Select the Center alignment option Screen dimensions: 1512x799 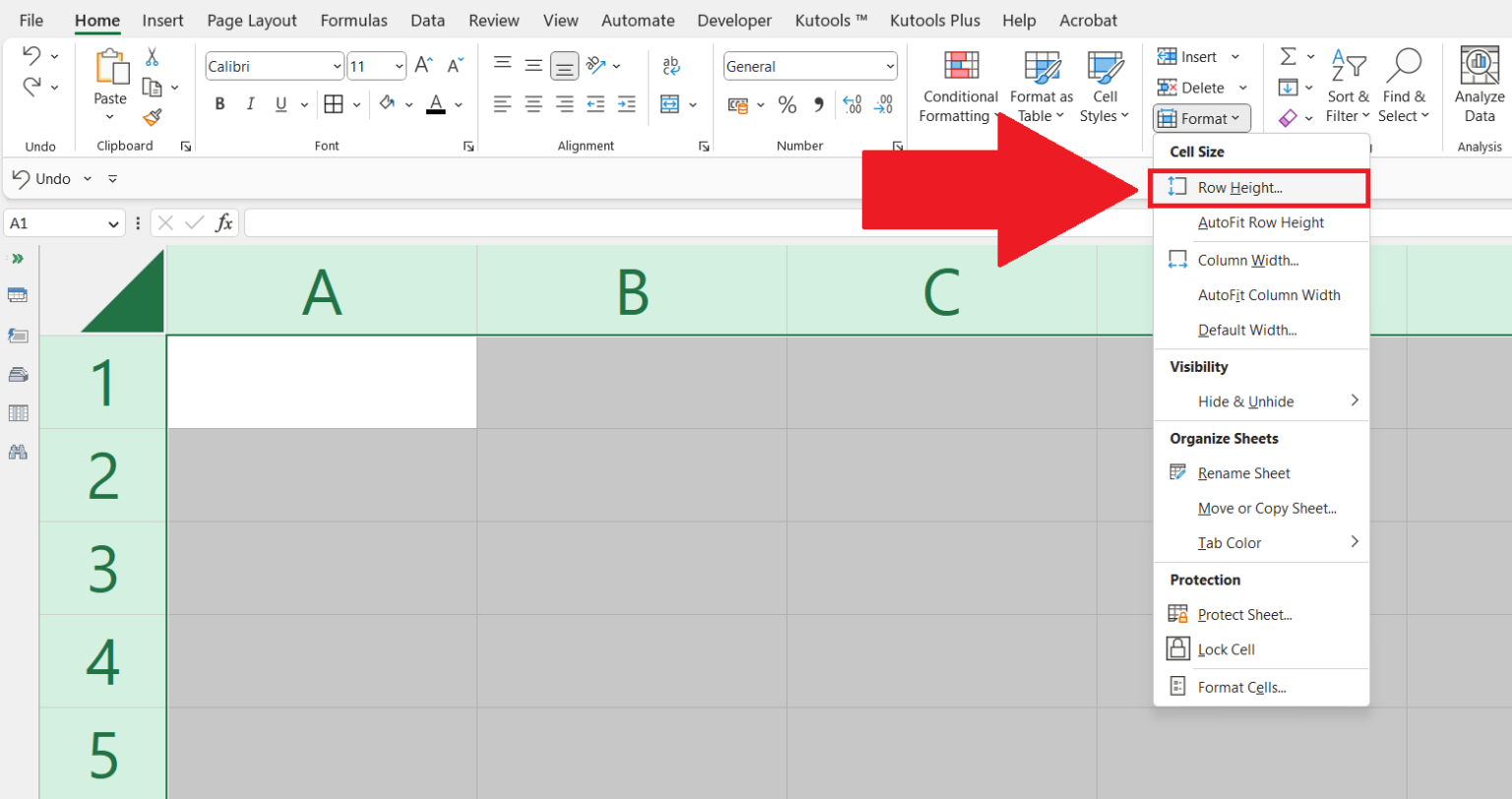pyautogui.click(x=534, y=101)
